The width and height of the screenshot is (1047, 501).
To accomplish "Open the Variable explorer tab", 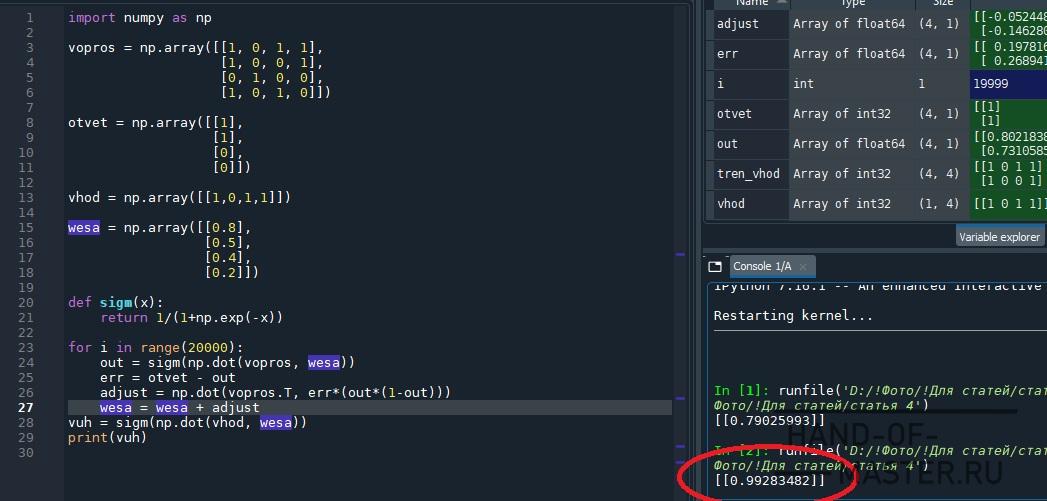I will (x=1000, y=237).
